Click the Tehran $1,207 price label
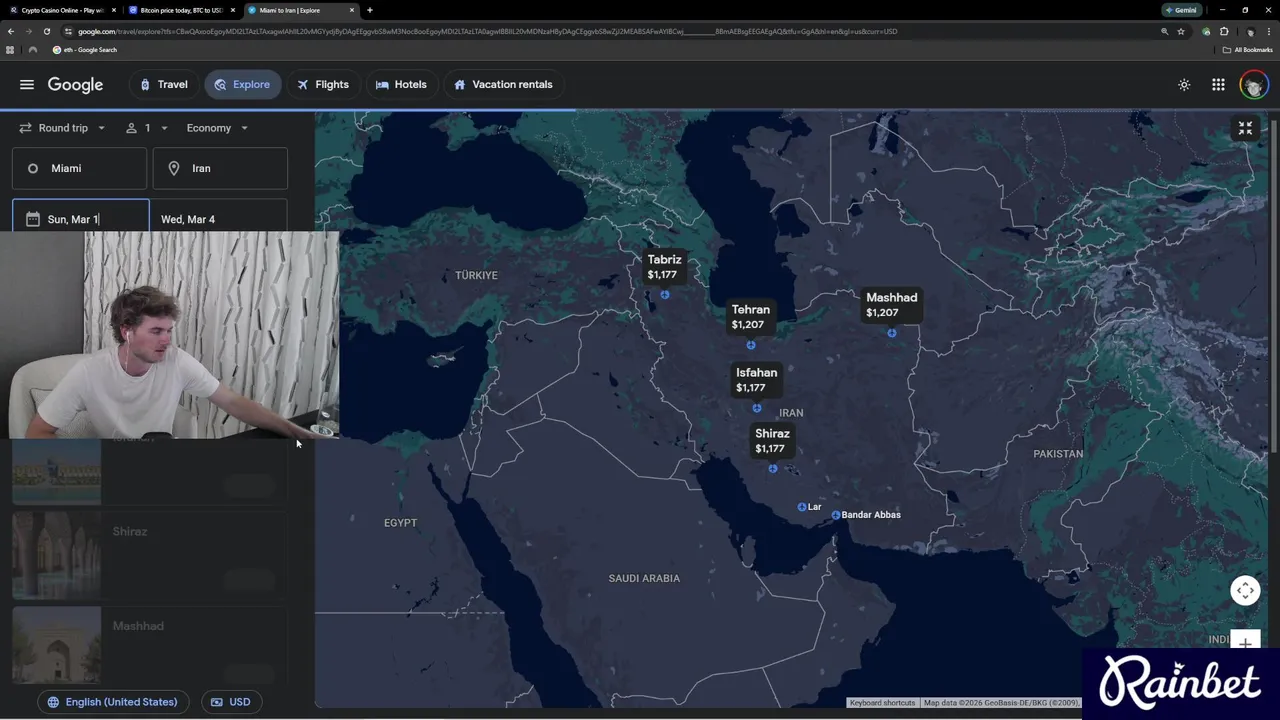Screen dimensions: 1280x720 coord(750,317)
